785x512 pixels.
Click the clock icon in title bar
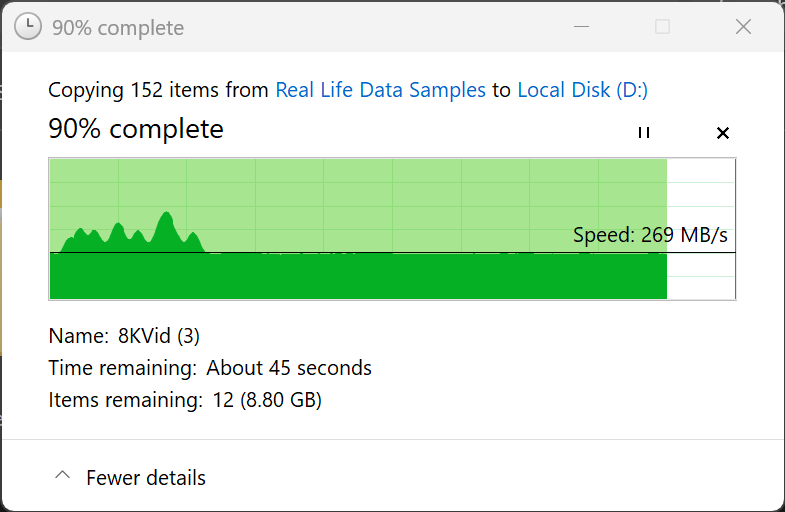pyautogui.click(x=29, y=27)
